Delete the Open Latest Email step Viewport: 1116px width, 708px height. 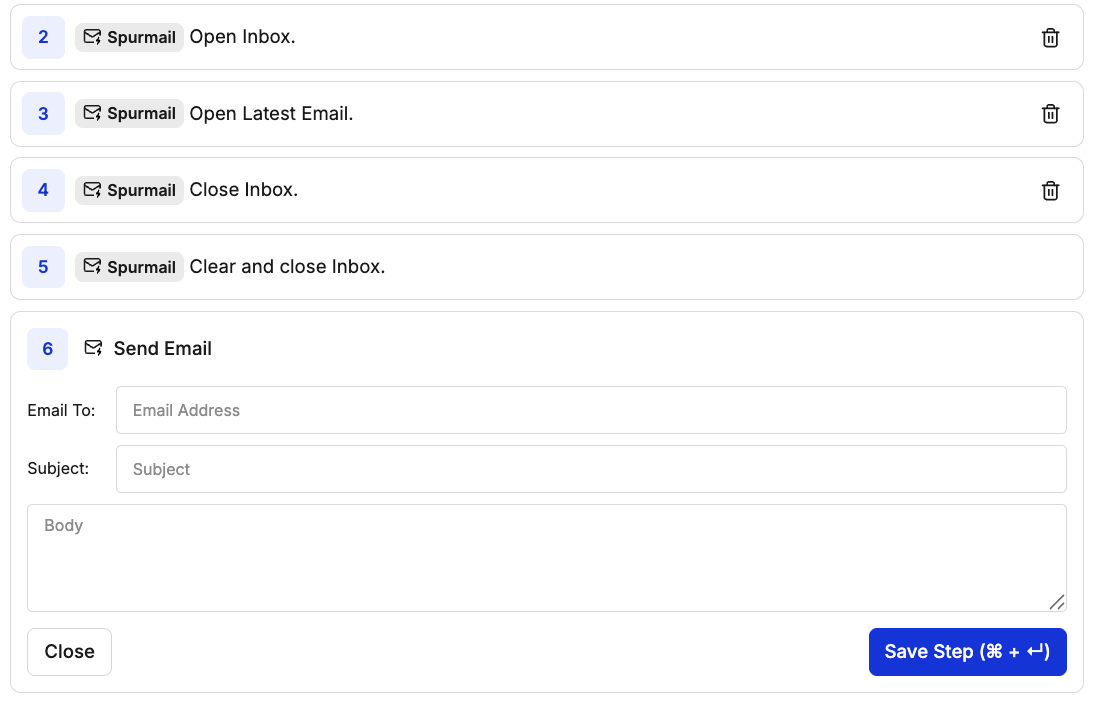point(1050,113)
